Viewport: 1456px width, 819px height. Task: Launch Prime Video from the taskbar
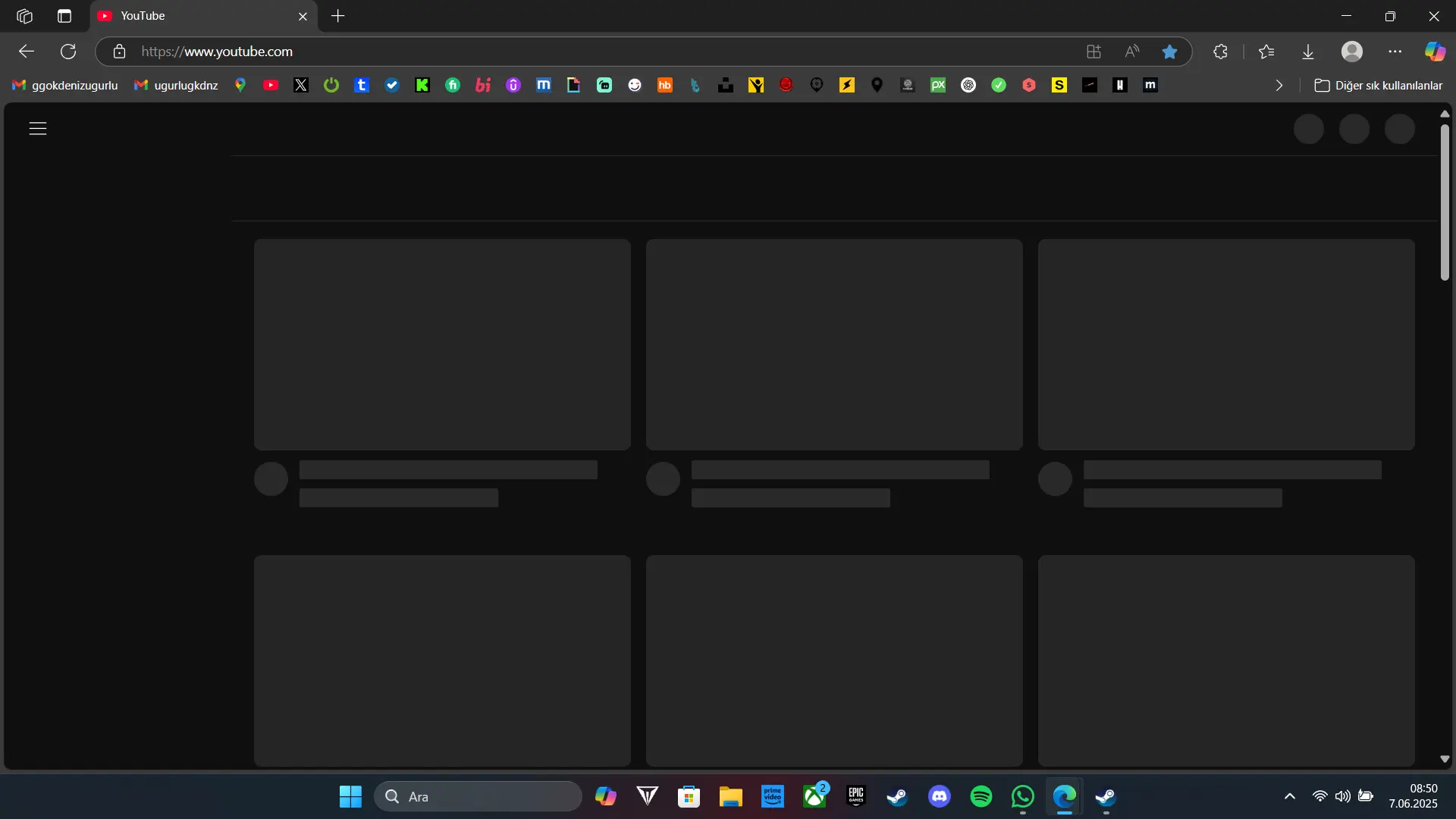[x=772, y=797]
